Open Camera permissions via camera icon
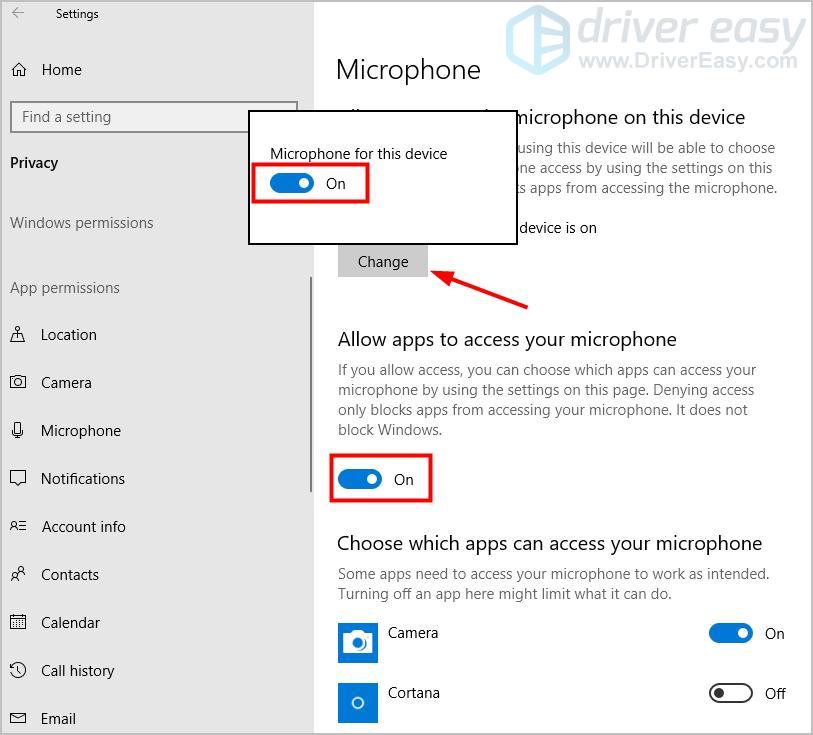 click(x=18, y=382)
